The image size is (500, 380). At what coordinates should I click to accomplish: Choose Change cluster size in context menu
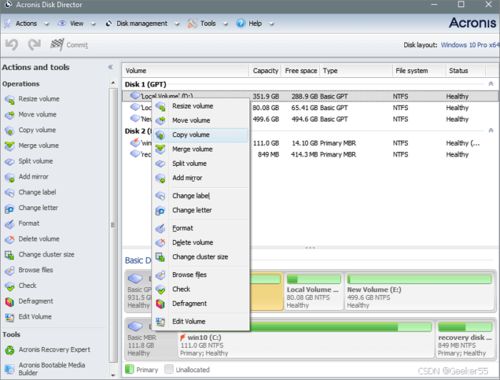[x=201, y=257]
